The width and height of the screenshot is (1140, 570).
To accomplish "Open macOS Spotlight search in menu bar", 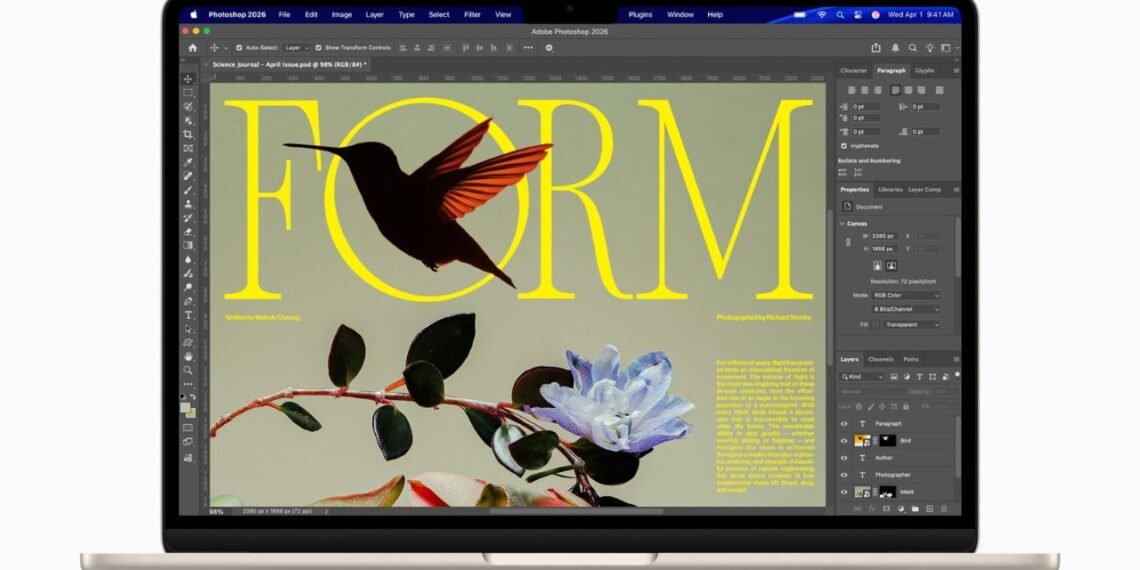I will click(840, 15).
